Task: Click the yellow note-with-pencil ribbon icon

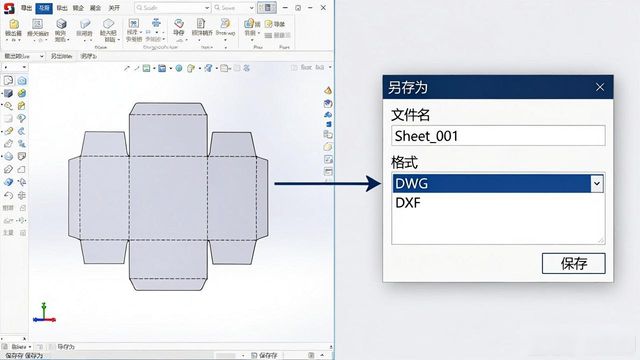Action: point(268,24)
